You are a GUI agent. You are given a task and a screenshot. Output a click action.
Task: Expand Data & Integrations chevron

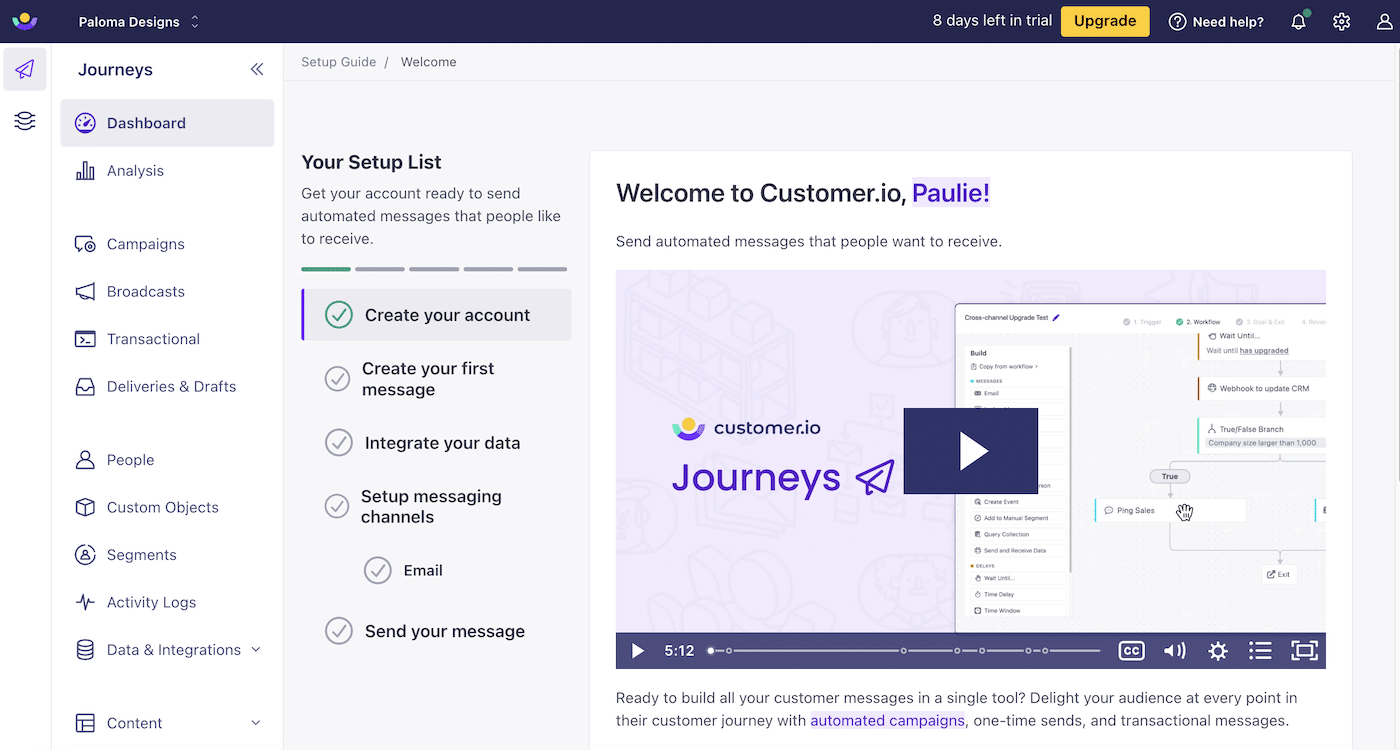256,650
